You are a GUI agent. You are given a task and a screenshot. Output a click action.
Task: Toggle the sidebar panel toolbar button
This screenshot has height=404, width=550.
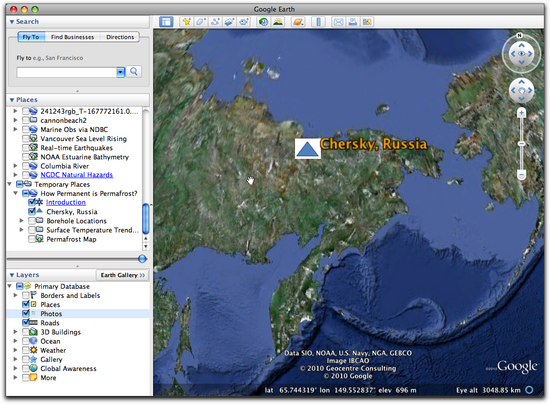(x=166, y=22)
